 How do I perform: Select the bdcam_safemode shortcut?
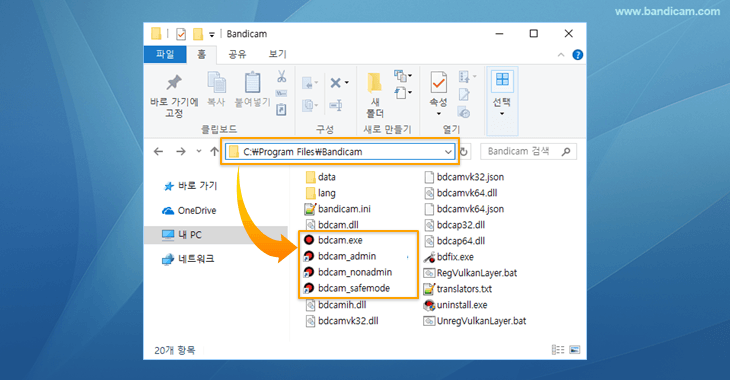[347, 288]
